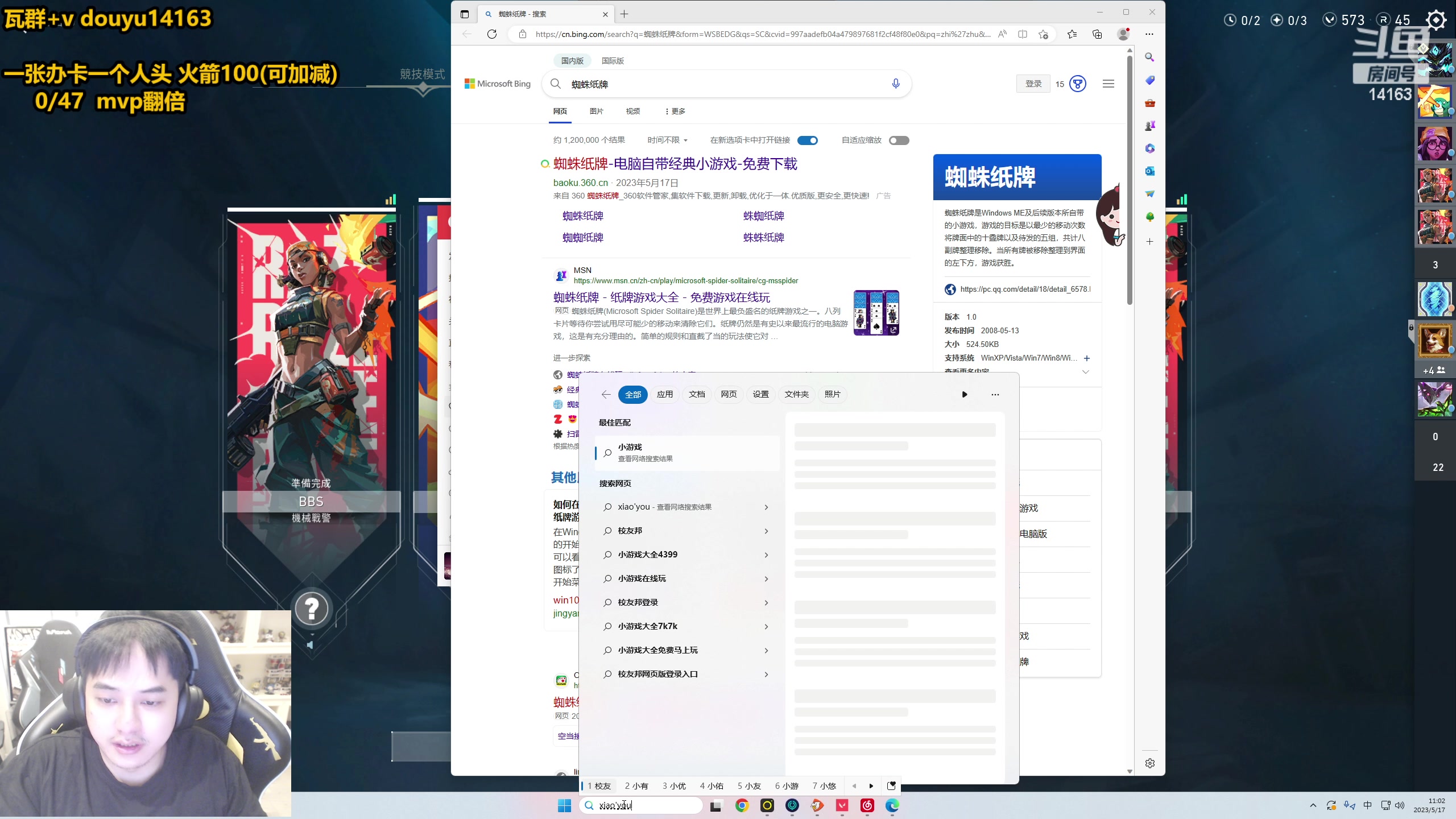The height and width of the screenshot is (819, 1456).
Task: Open the MSN spider solitaire result link
Action: tap(661, 297)
